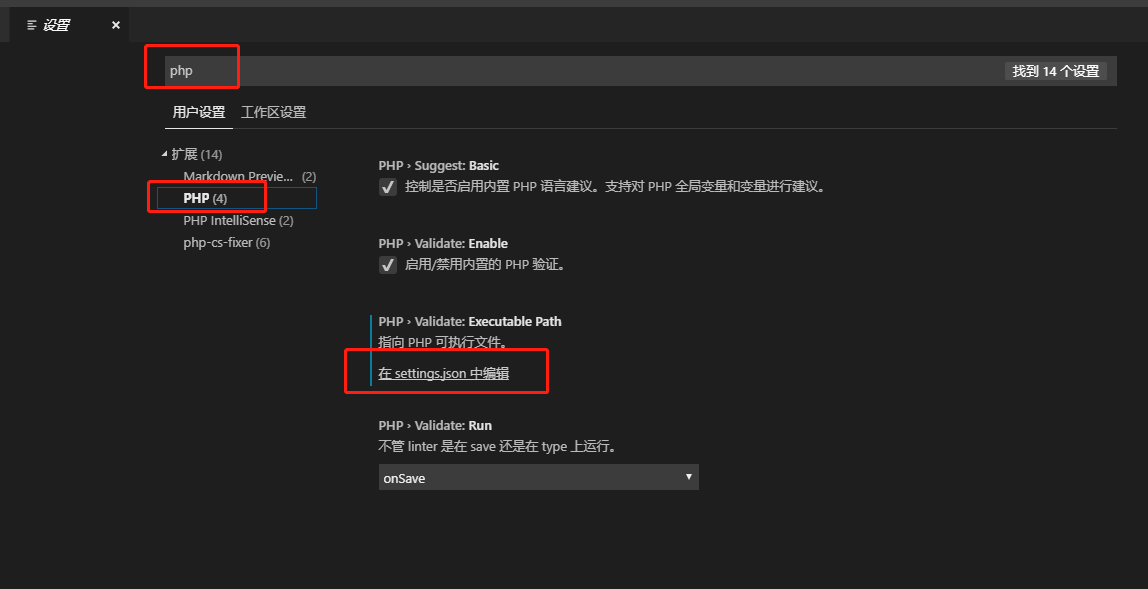Disable PHP Validate: Enable

point(387,264)
